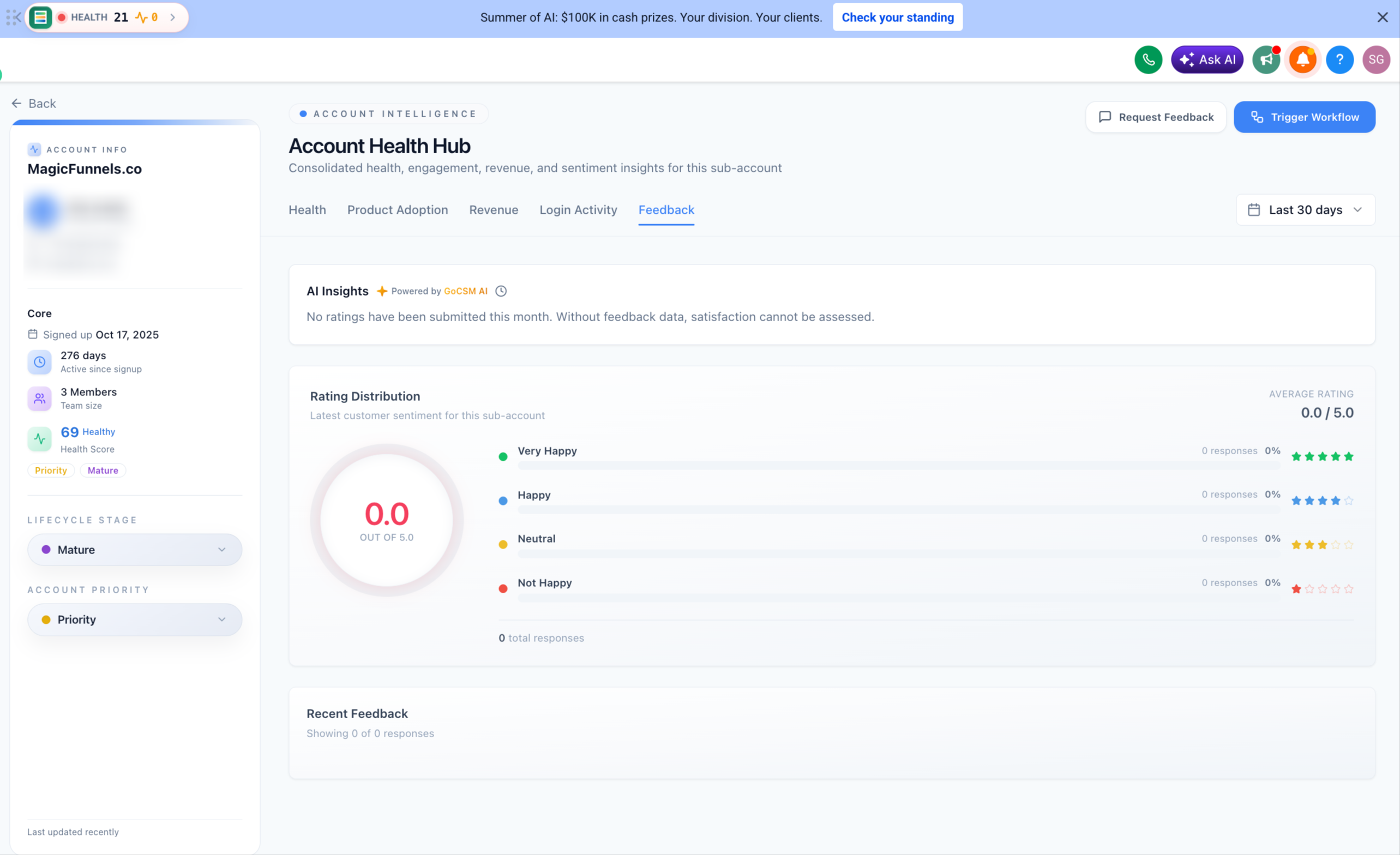The width and height of the screenshot is (1400, 855).
Task: Click the Account Info pulse icon
Action: (35, 149)
